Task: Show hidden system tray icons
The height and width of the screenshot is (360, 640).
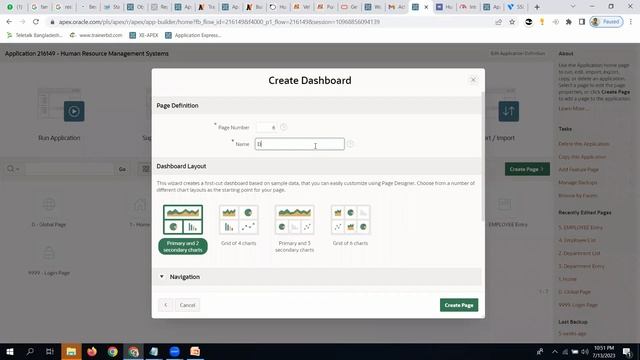Action: click(554, 352)
